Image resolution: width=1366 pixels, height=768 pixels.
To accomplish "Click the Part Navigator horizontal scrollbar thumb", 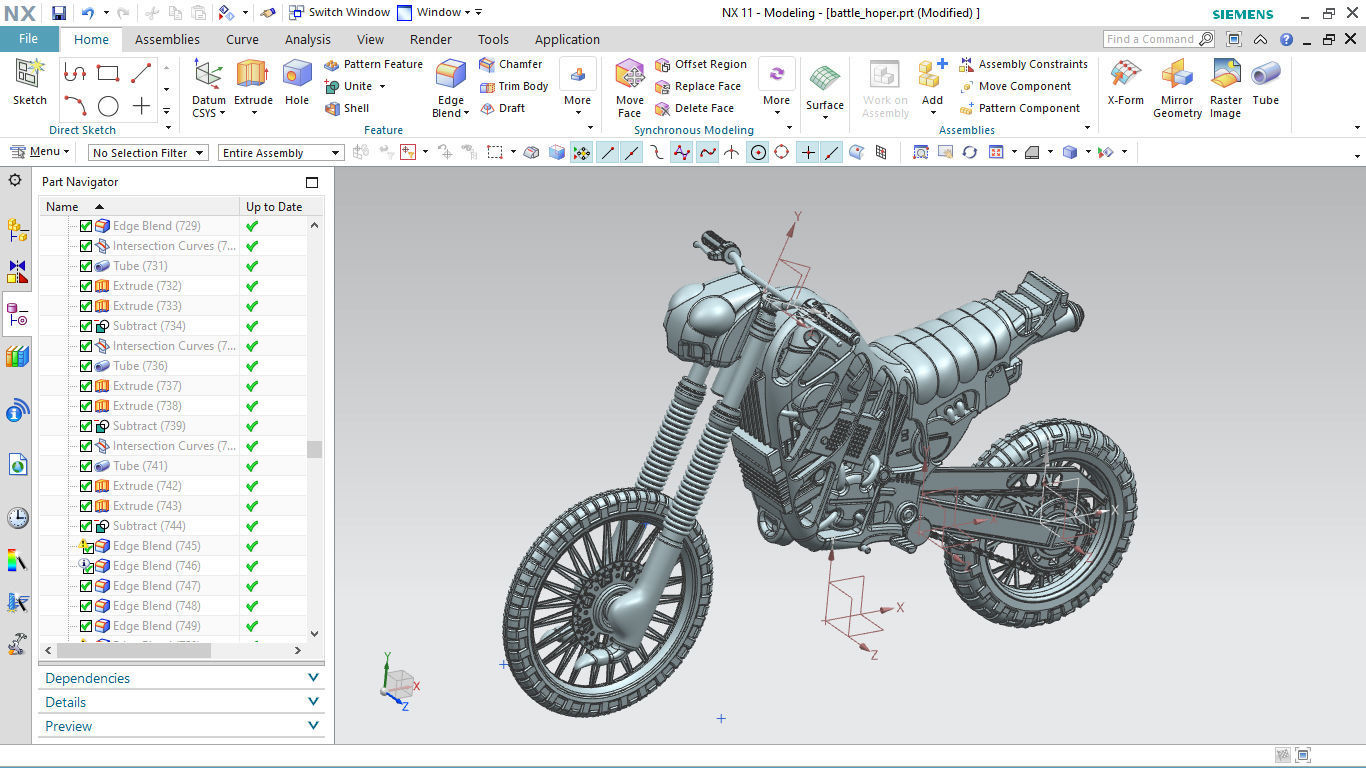I will point(134,650).
